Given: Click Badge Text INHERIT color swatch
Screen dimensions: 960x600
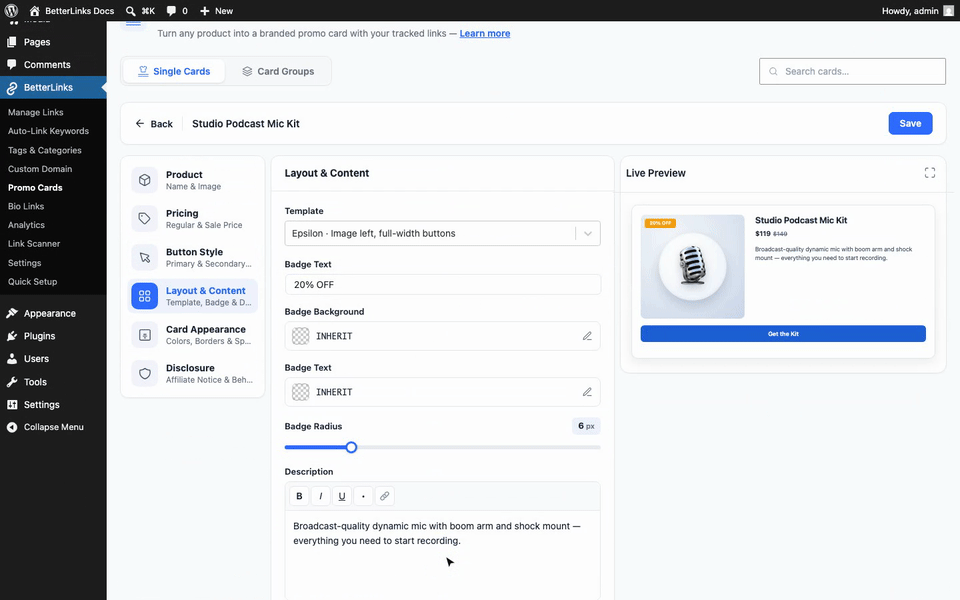Looking at the screenshot, I should (x=301, y=392).
